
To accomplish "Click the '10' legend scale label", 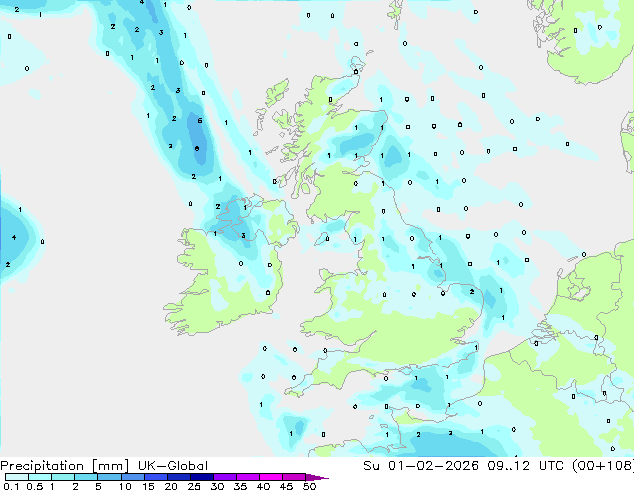I will [125, 486].
